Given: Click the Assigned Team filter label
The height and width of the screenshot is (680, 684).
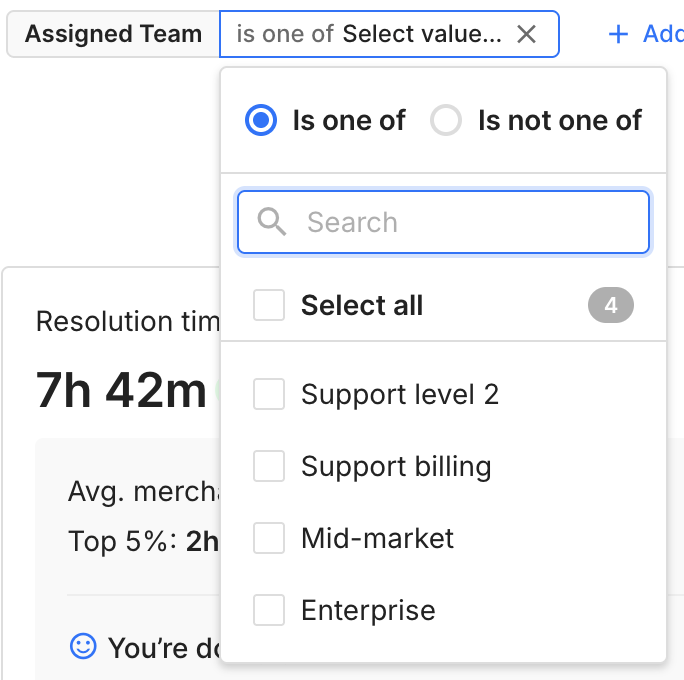Looking at the screenshot, I should click(x=113, y=34).
